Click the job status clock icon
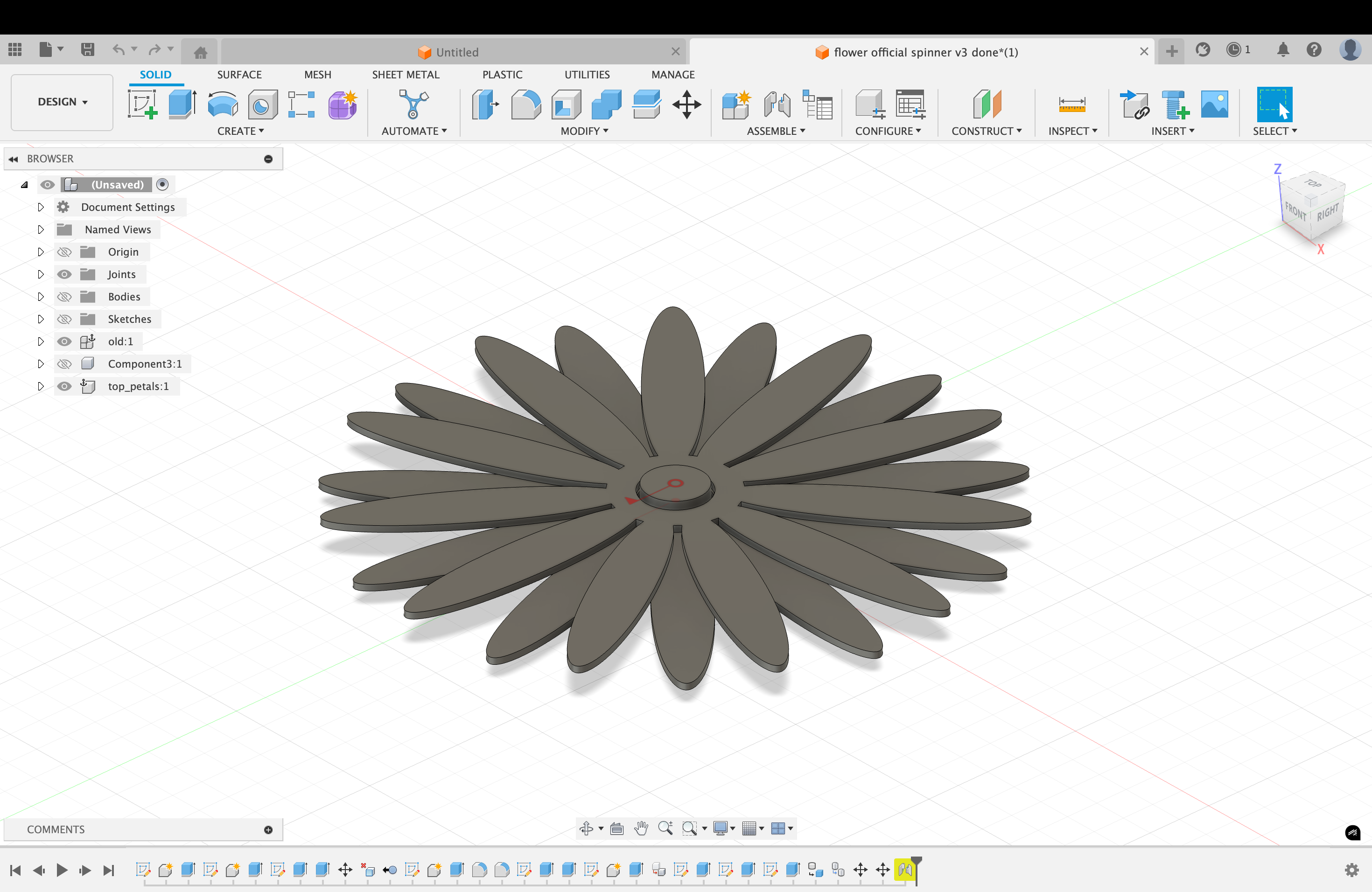The height and width of the screenshot is (892, 1372). [1233, 50]
